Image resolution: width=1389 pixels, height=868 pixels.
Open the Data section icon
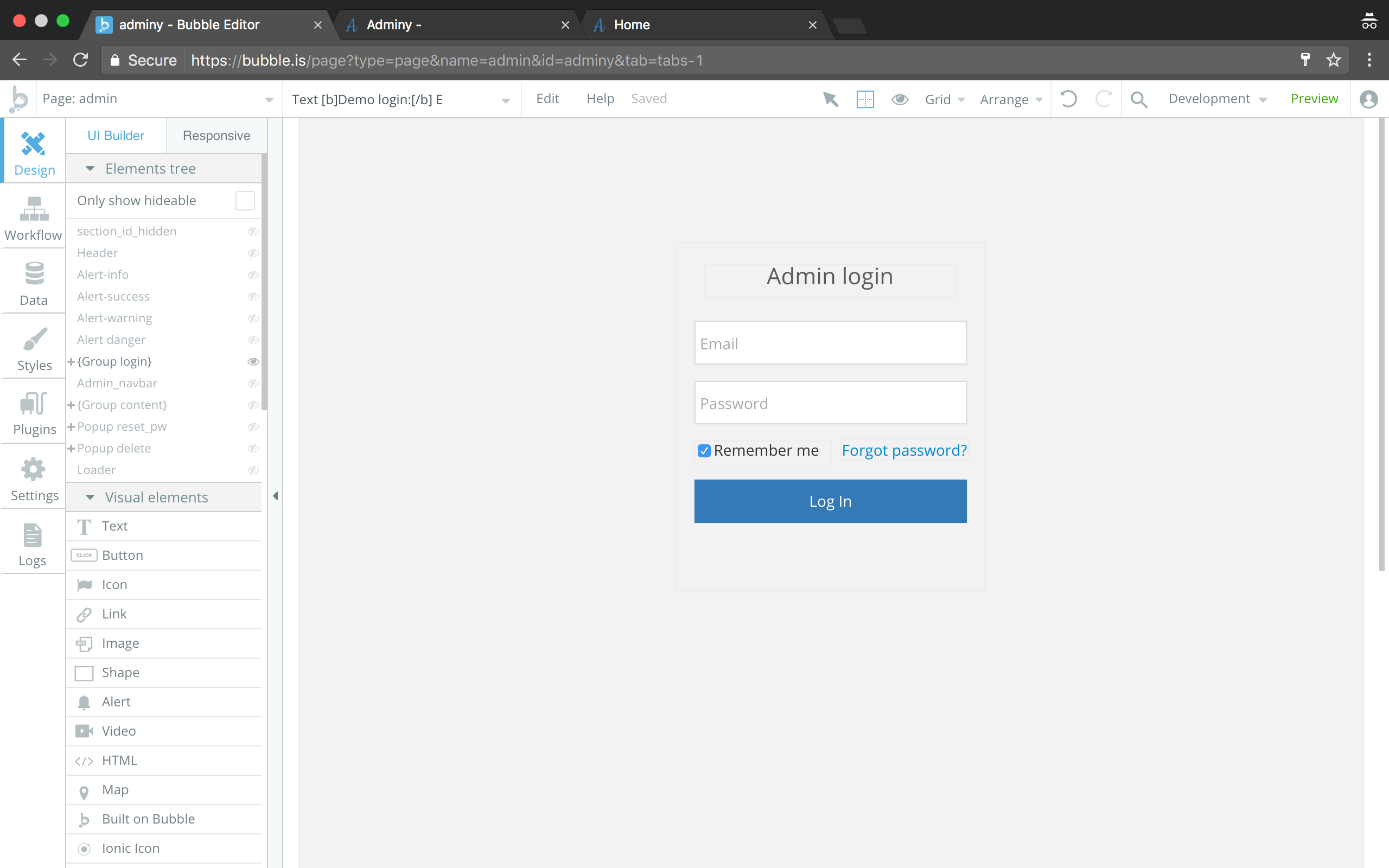(x=34, y=274)
